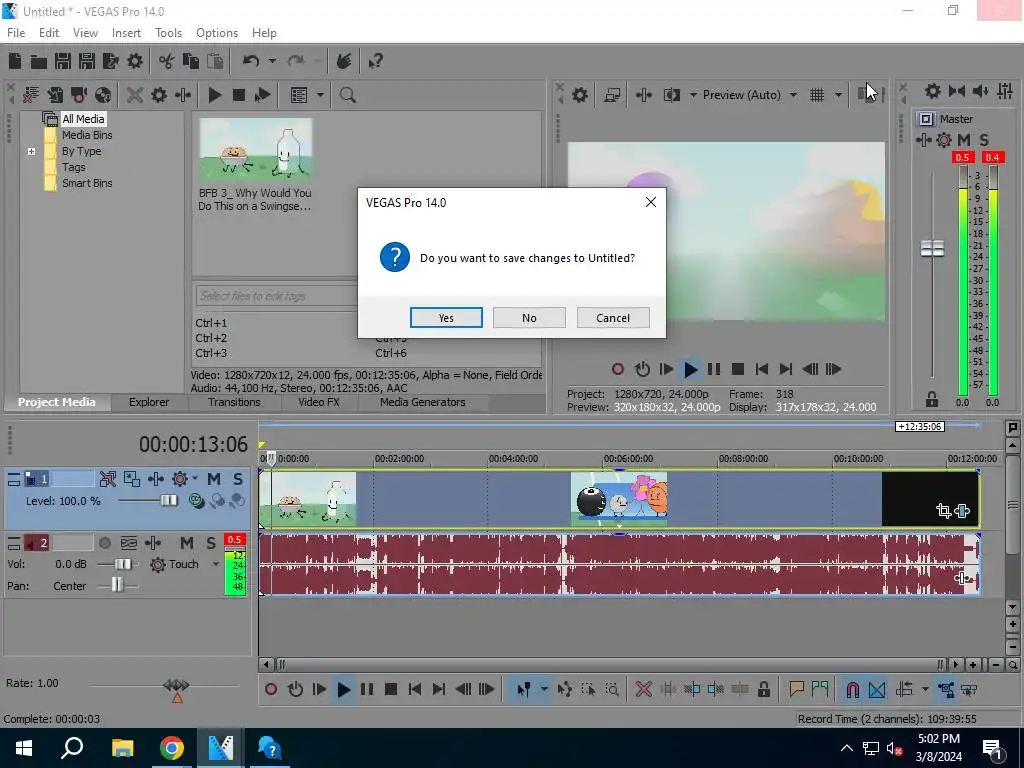Click the Undo arrow icon
The height and width of the screenshot is (768, 1024).
tap(250, 61)
